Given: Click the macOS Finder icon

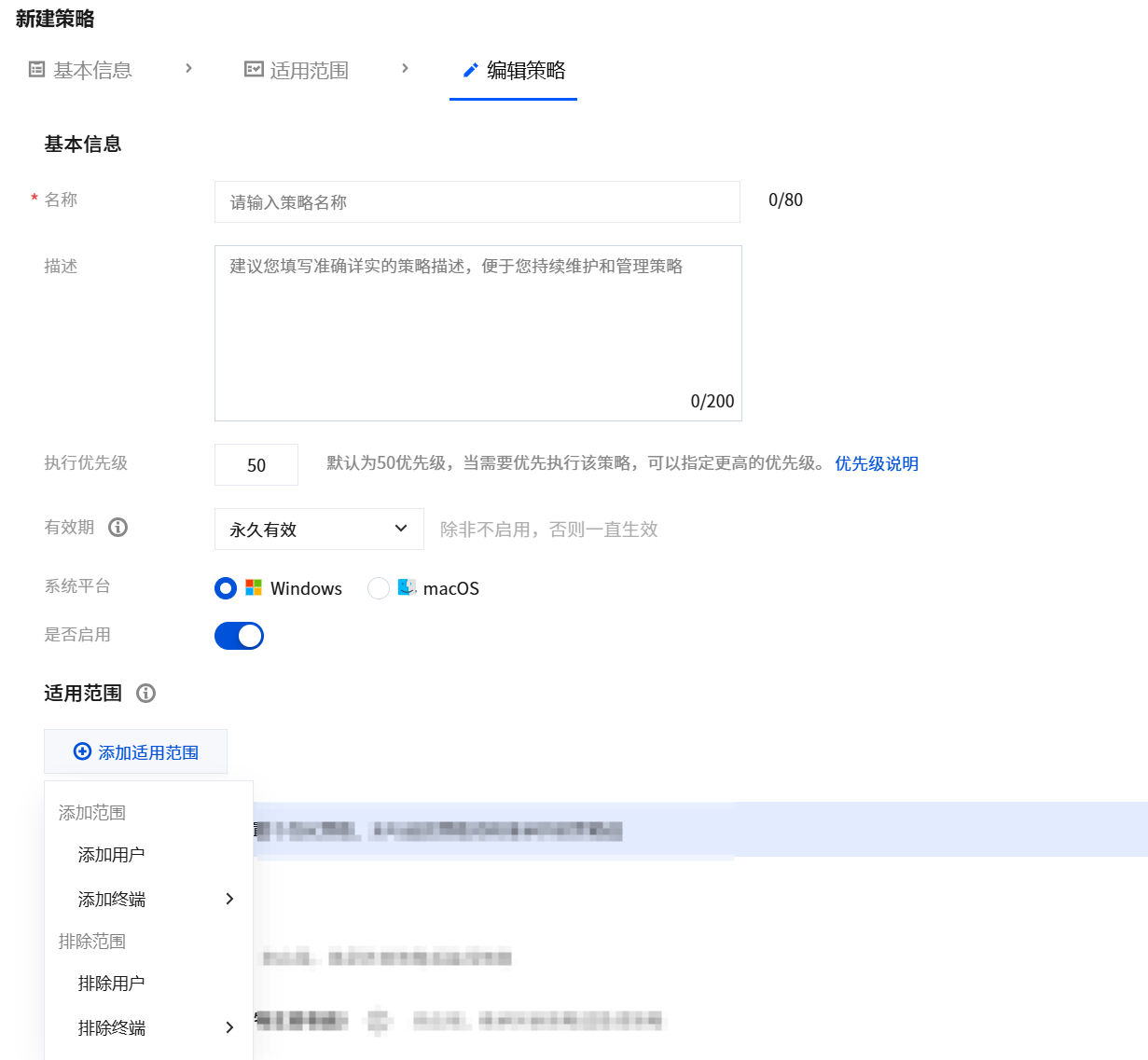Looking at the screenshot, I should click(x=408, y=587).
